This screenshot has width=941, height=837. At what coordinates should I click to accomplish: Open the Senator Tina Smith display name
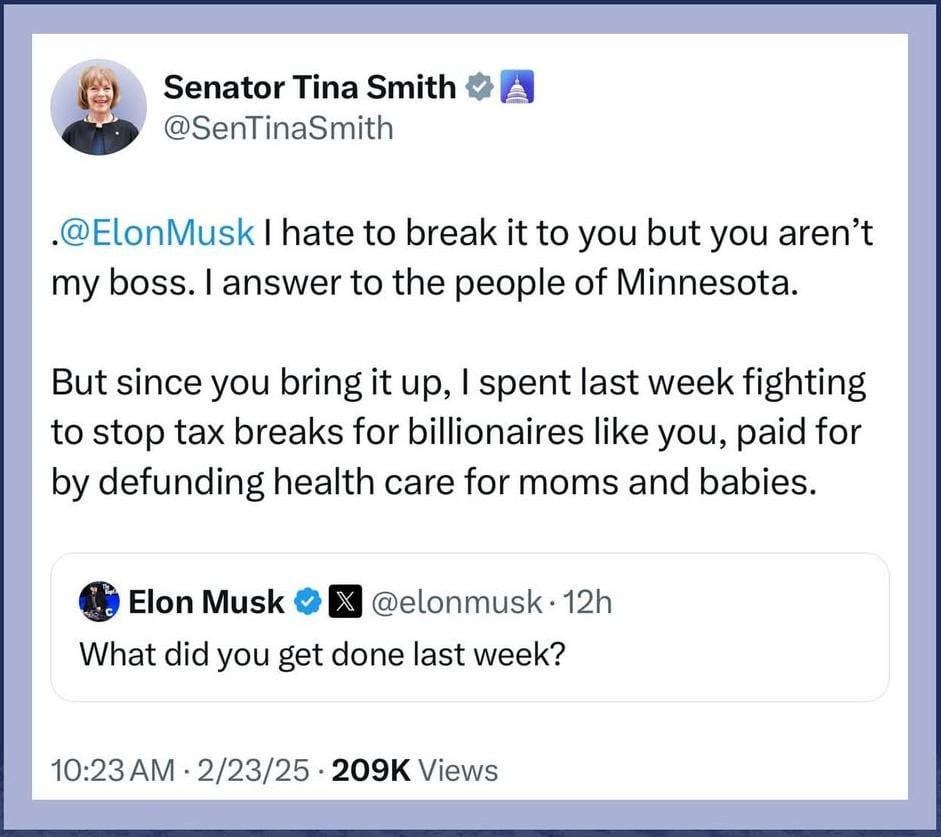309,88
